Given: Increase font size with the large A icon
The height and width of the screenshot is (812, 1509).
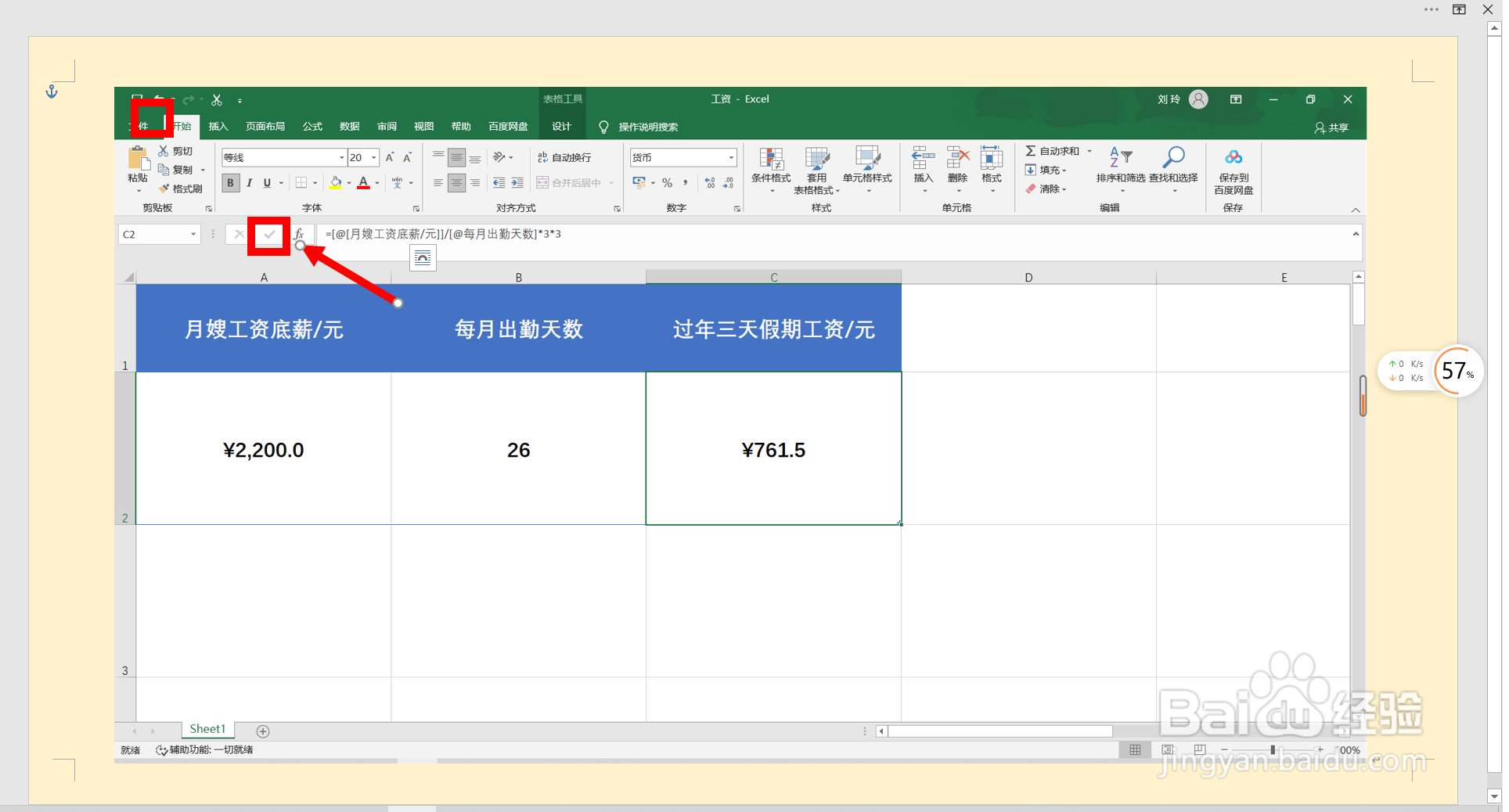Looking at the screenshot, I should click(x=390, y=157).
